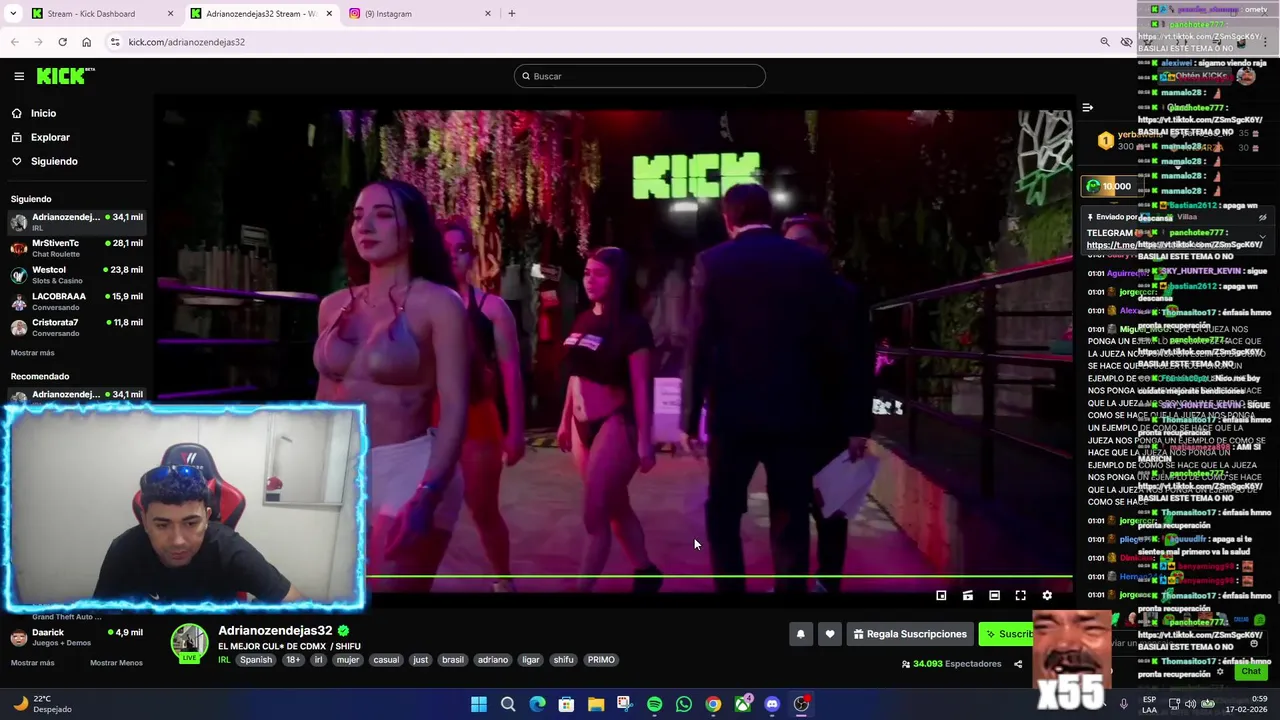Screen dimensions: 1280x720
Task: Select the mujer tag
Action: (x=348, y=660)
